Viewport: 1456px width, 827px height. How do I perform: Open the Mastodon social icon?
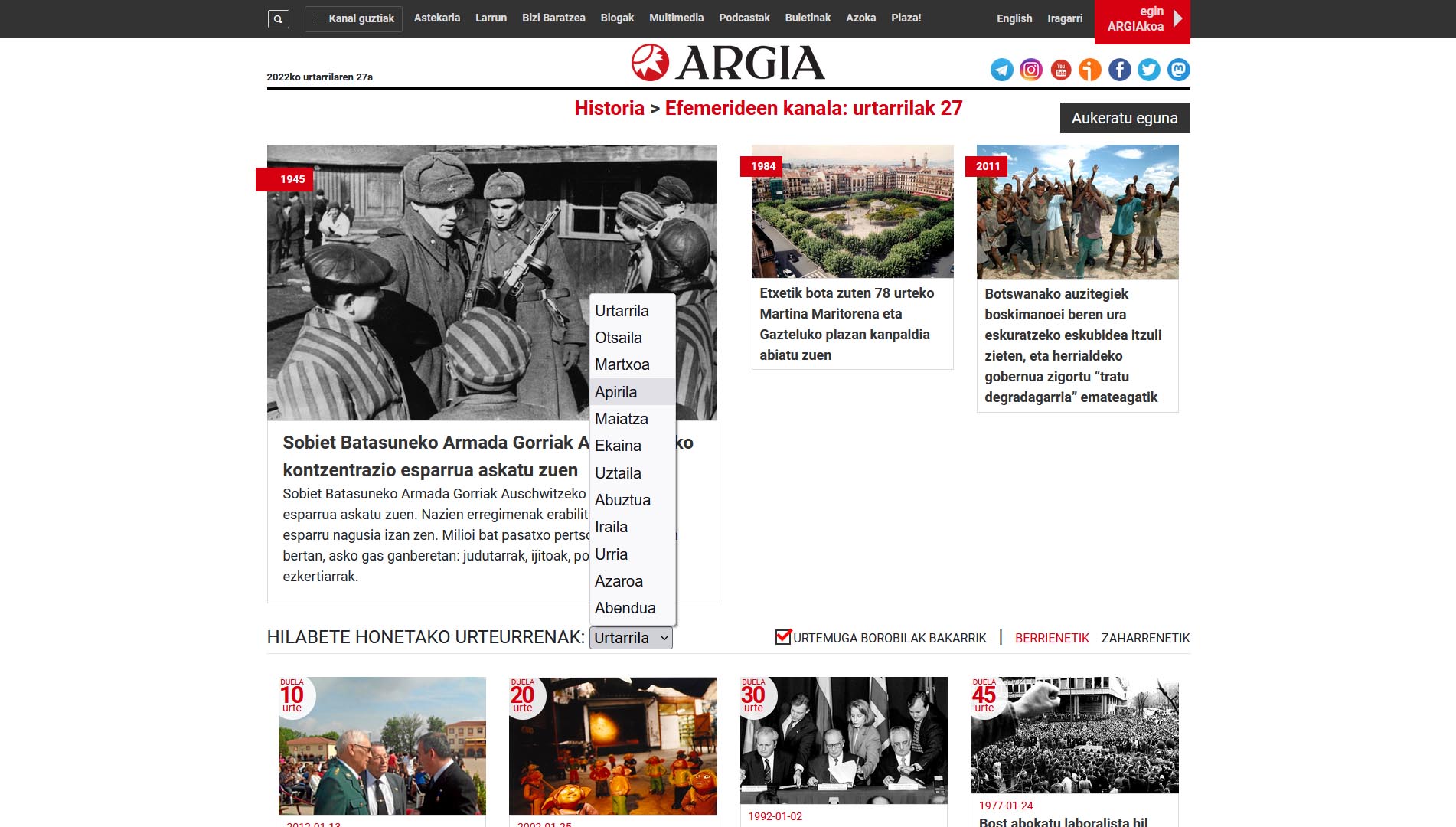1178,70
